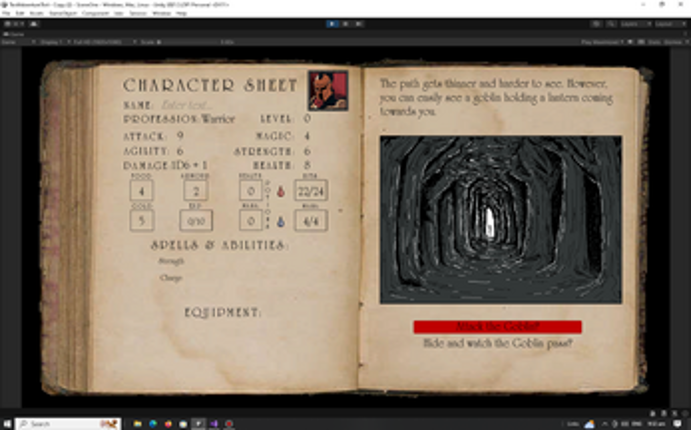Open Visual Studio from taskbar
Image resolution: width=691 pixels, height=430 pixels.
[214, 424]
